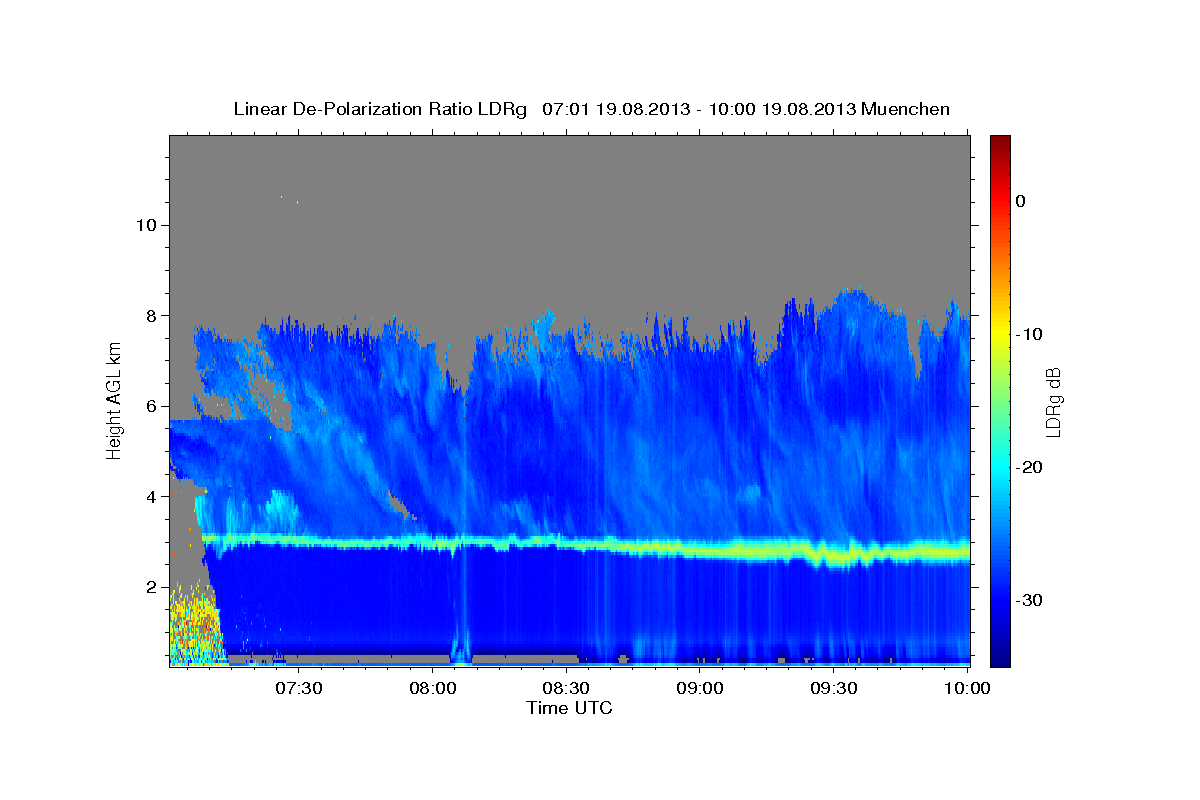The width and height of the screenshot is (1200, 800).
Task: Click the noisy yellow-red patch at plot start
Action: 194,625
